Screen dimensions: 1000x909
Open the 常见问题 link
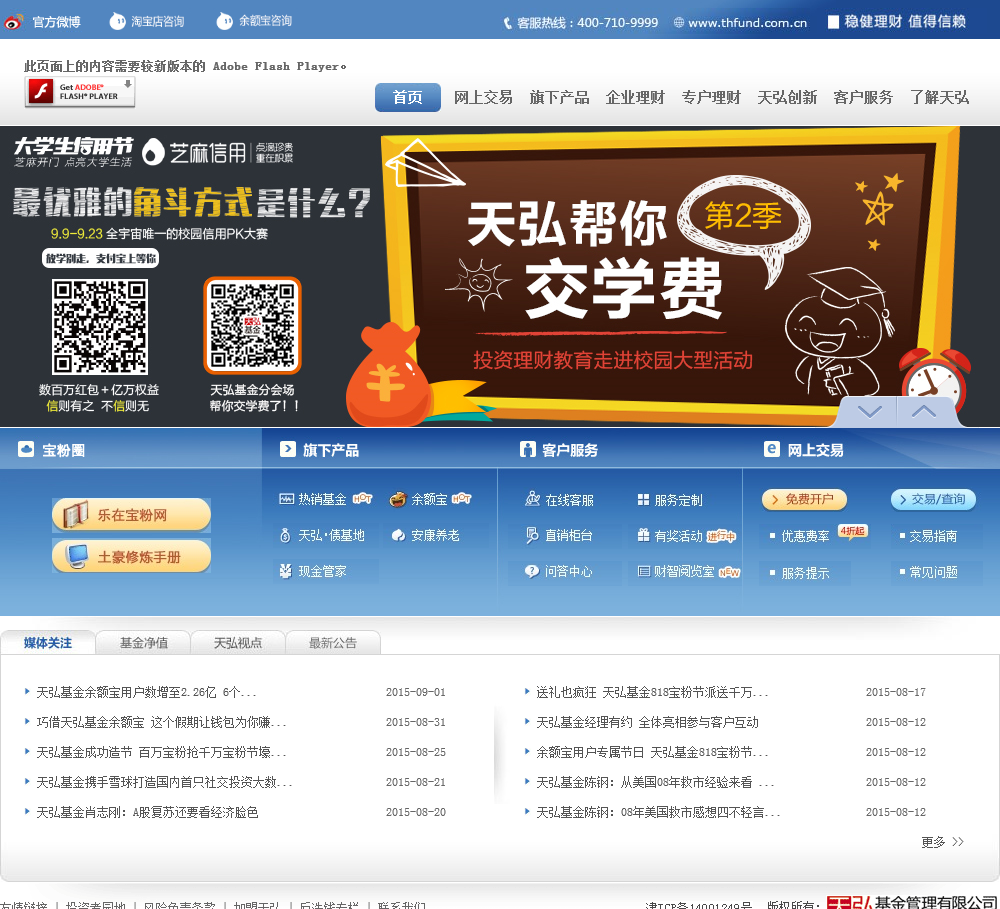(x=933, y=572)
